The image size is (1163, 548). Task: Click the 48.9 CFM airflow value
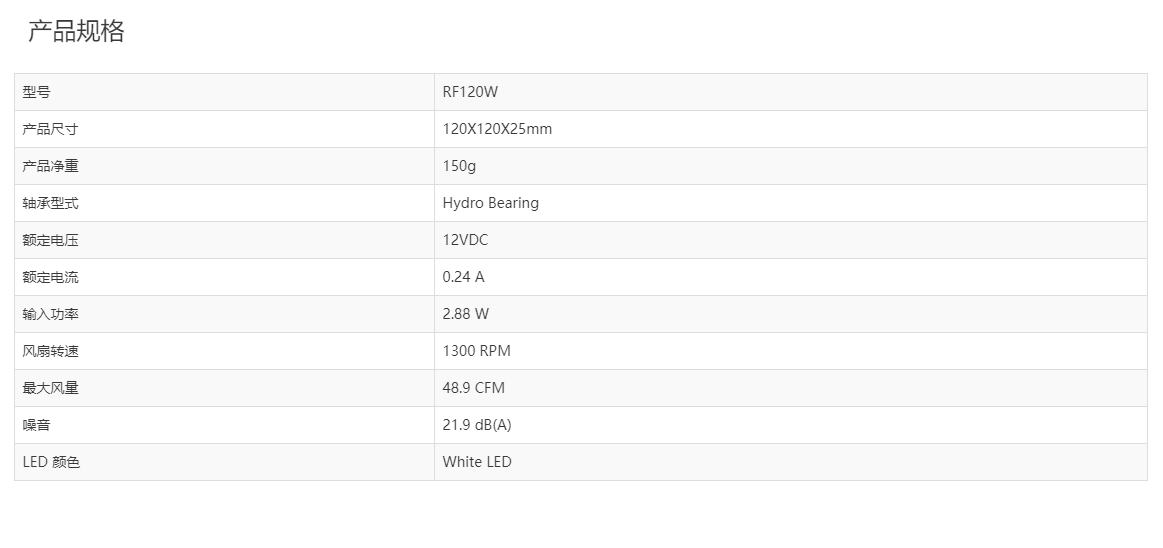[x=473, y=388]
